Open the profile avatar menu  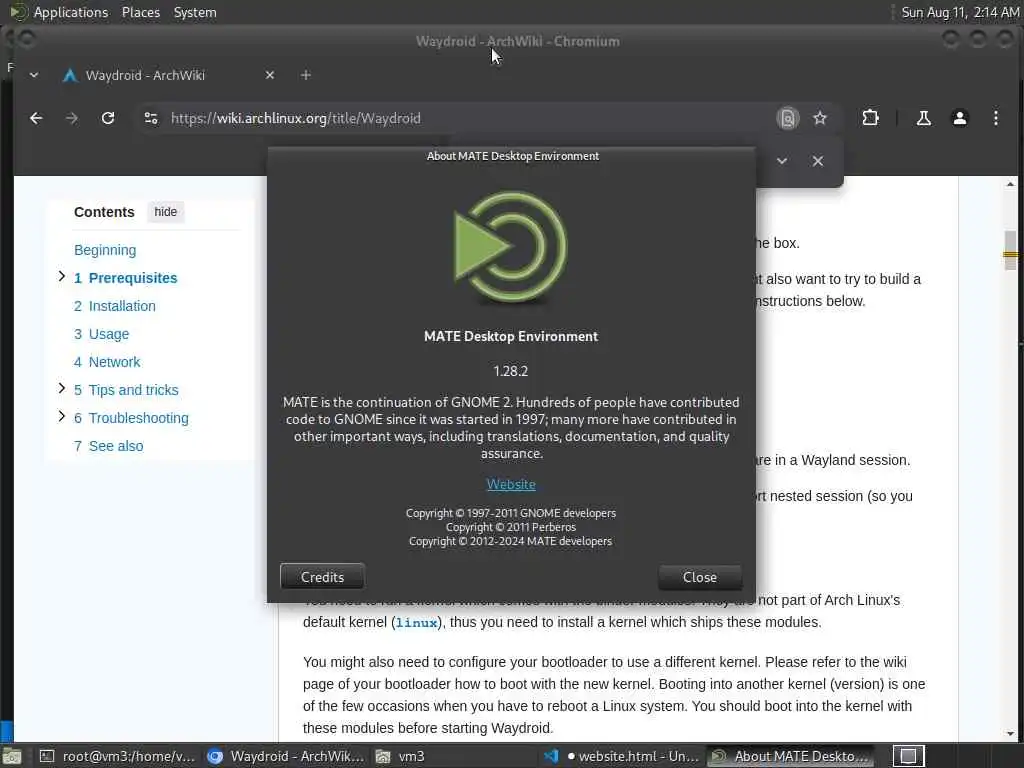point(959,118)
